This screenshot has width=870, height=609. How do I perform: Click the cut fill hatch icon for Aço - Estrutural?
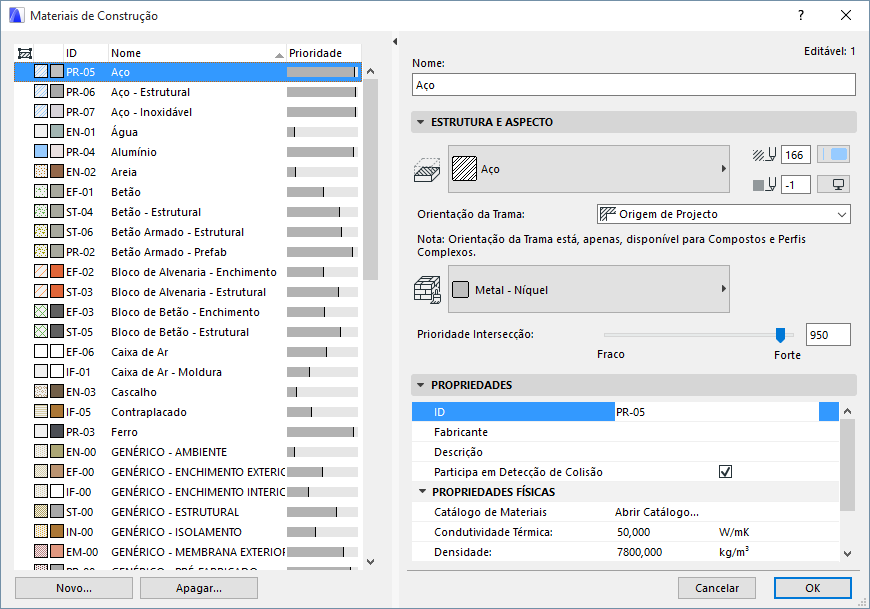(41, 92)
